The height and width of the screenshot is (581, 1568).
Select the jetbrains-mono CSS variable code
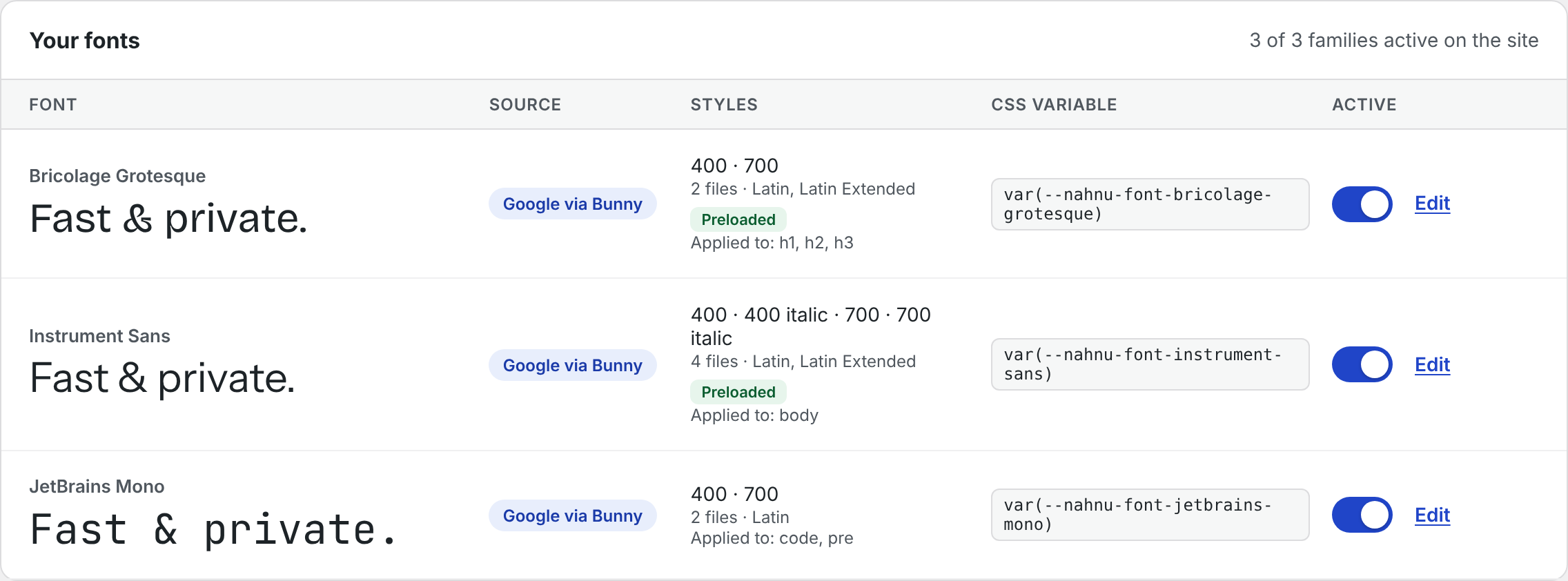(1150, 515)
